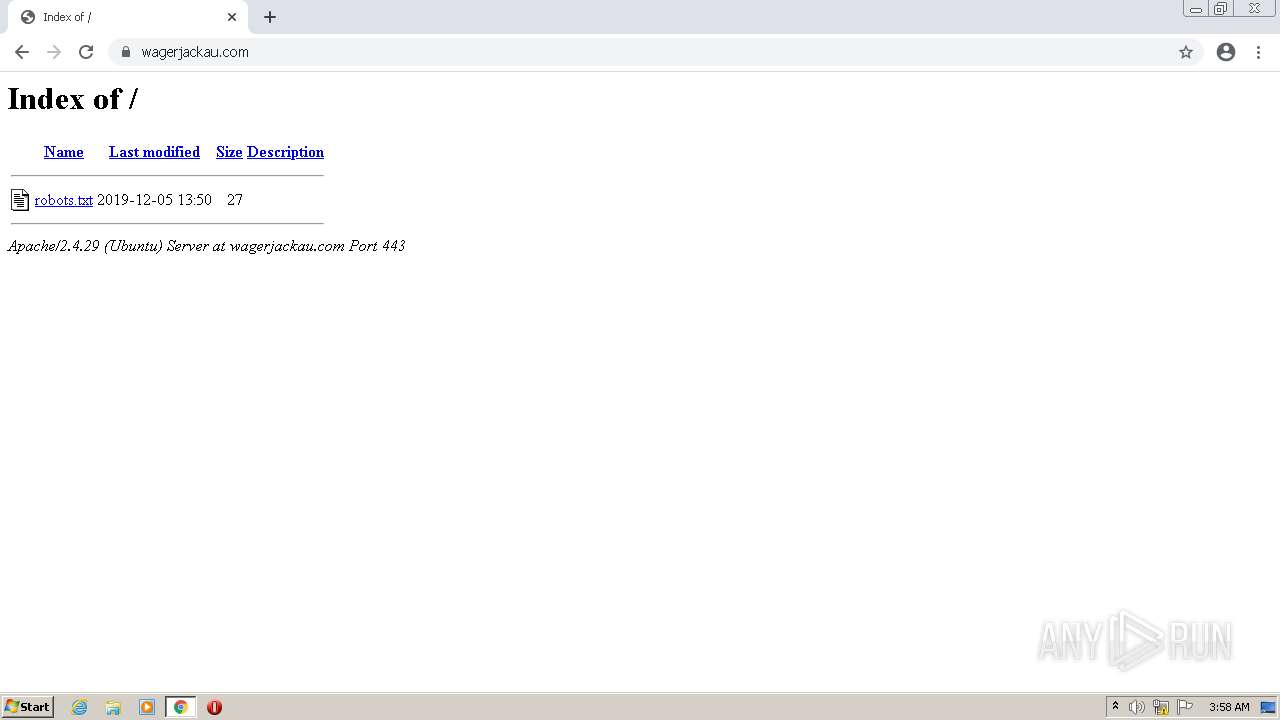The height and width of the screenshot is (720, 1280).
Task: Click the 'Index of /' page heading
Action: (73, 98)
